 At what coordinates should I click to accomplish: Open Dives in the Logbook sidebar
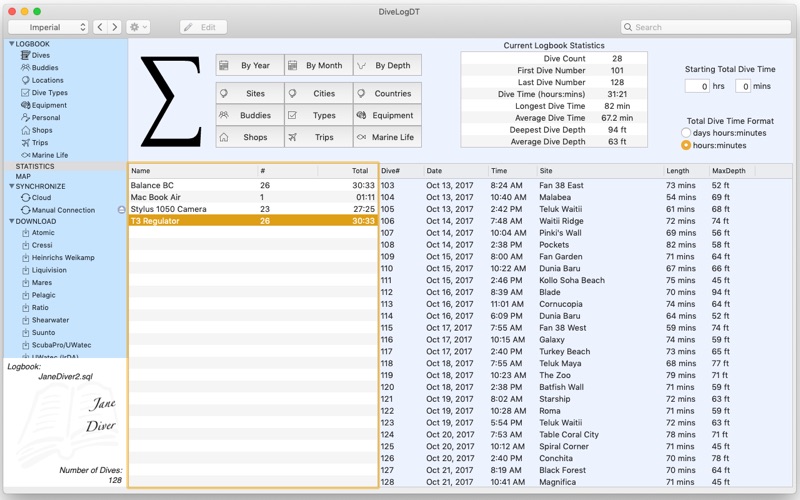tap(40, 56)
